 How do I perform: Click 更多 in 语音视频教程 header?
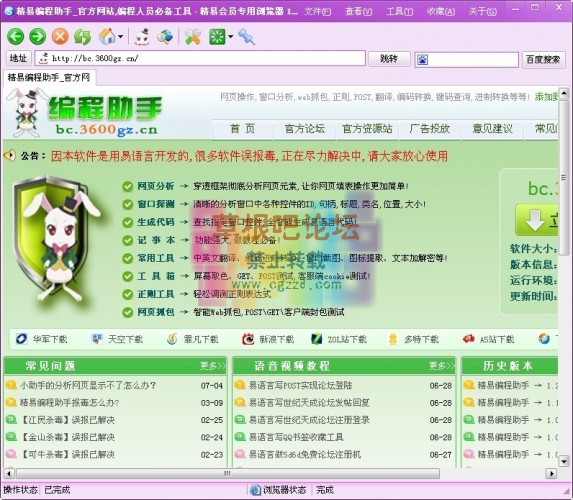coord(442,365)
